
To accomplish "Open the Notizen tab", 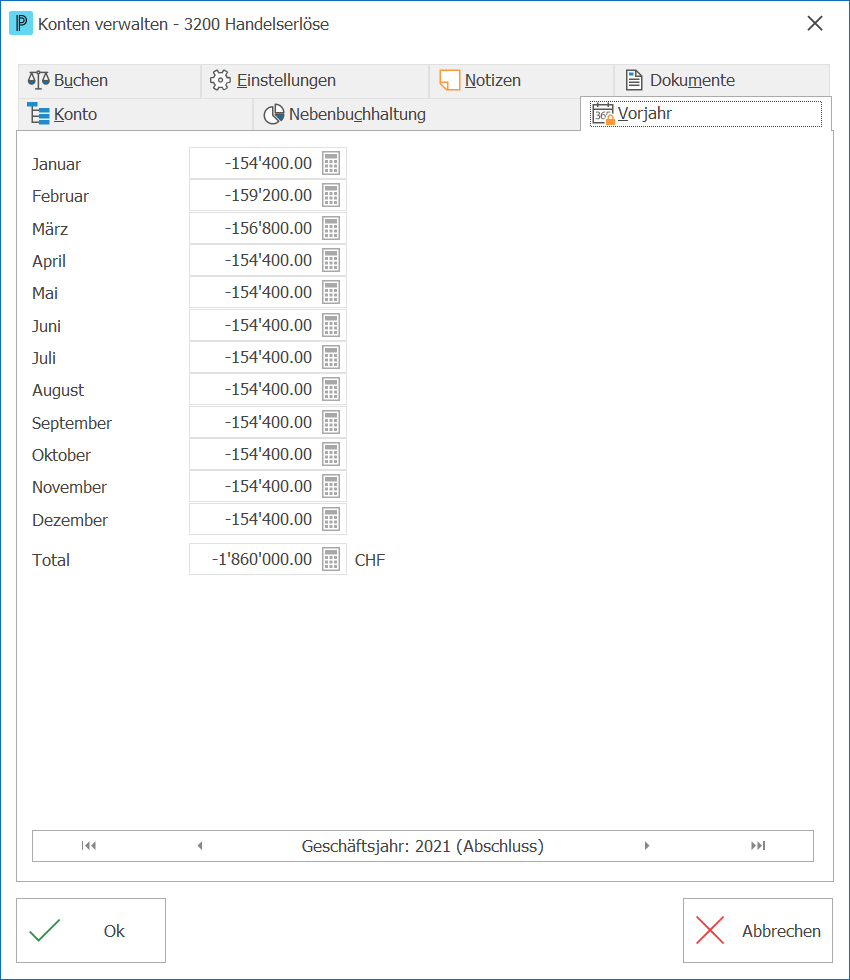I will tap(521, 81).
